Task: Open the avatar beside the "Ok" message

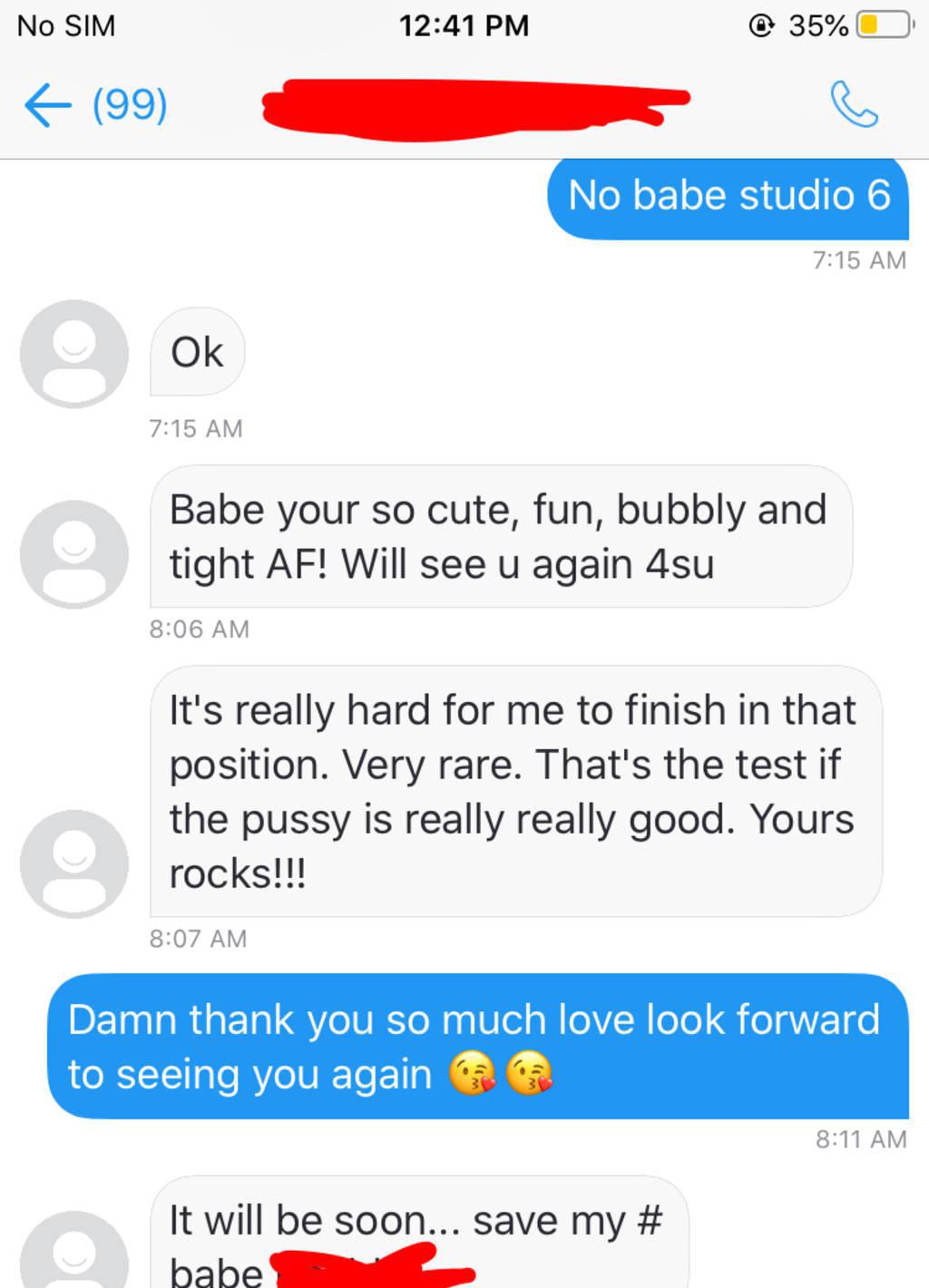Action: (x=74, y=354)
